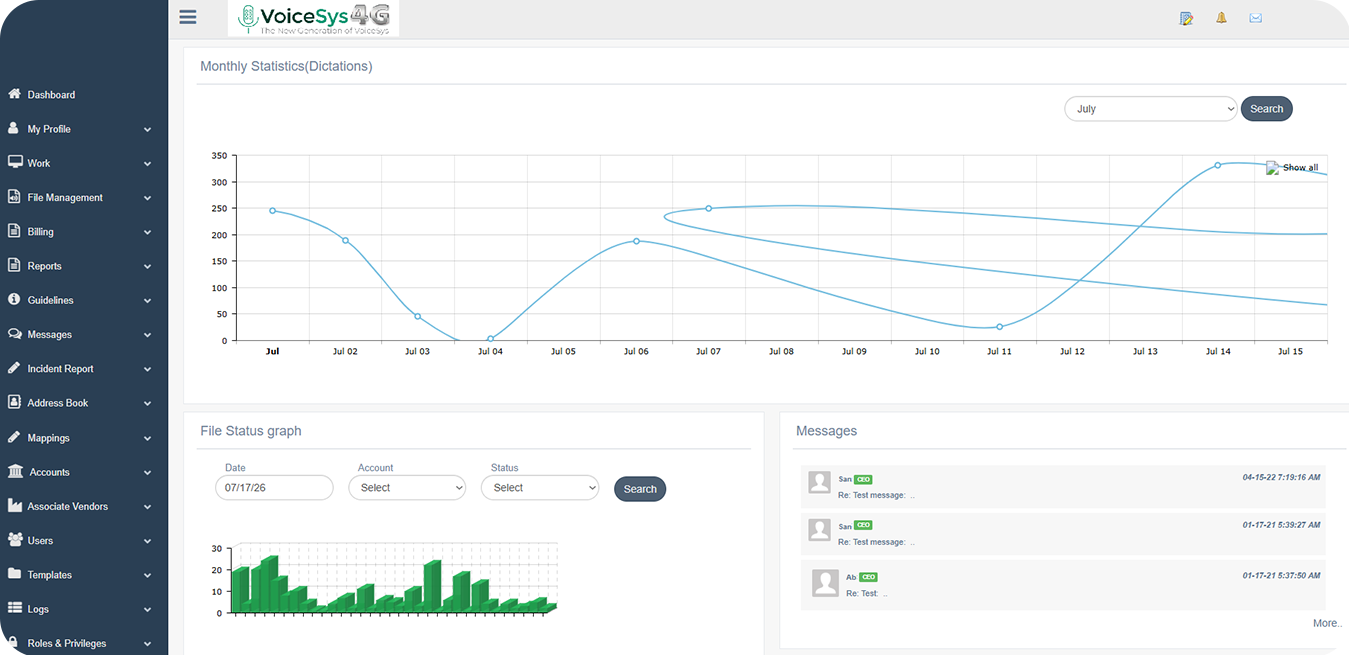Open the More.. messages link
The width and height of the screenshot is (1349, 655).
point(1328,623)
